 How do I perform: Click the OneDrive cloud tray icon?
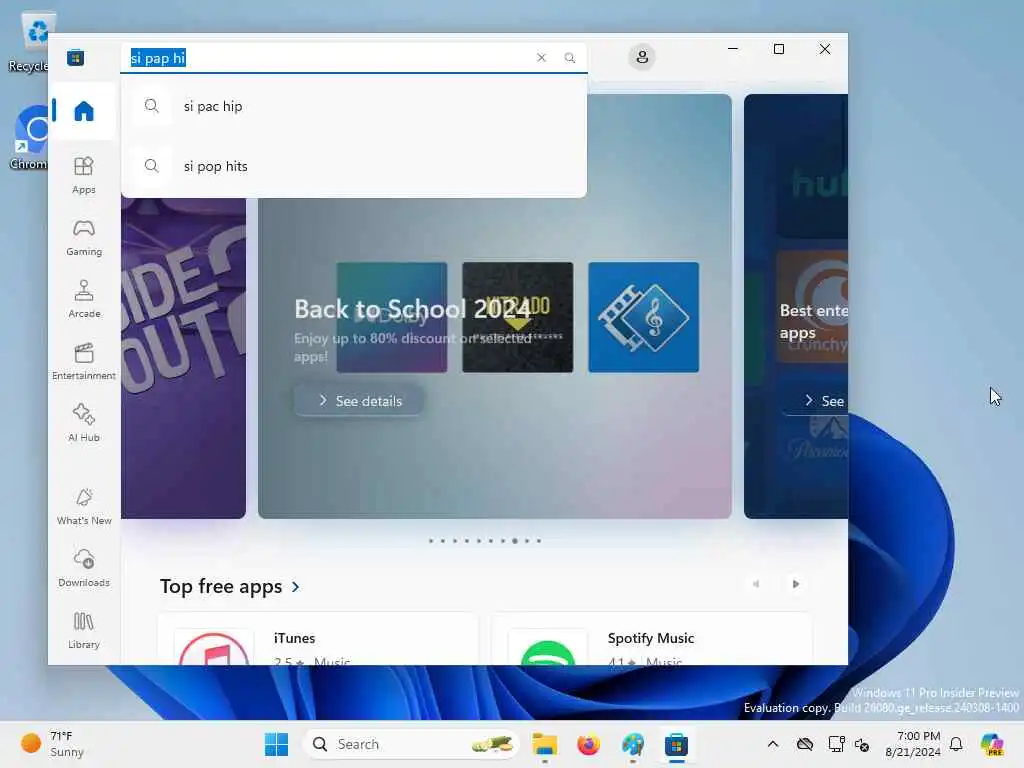click(805, 744)
